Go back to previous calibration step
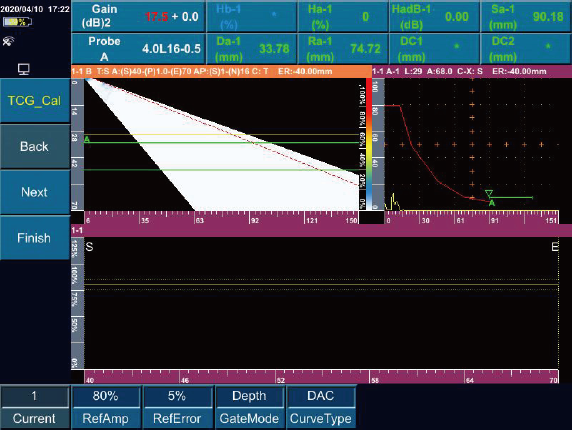The height and width of the screenshot is (430, 573). (x=35, y=146)
